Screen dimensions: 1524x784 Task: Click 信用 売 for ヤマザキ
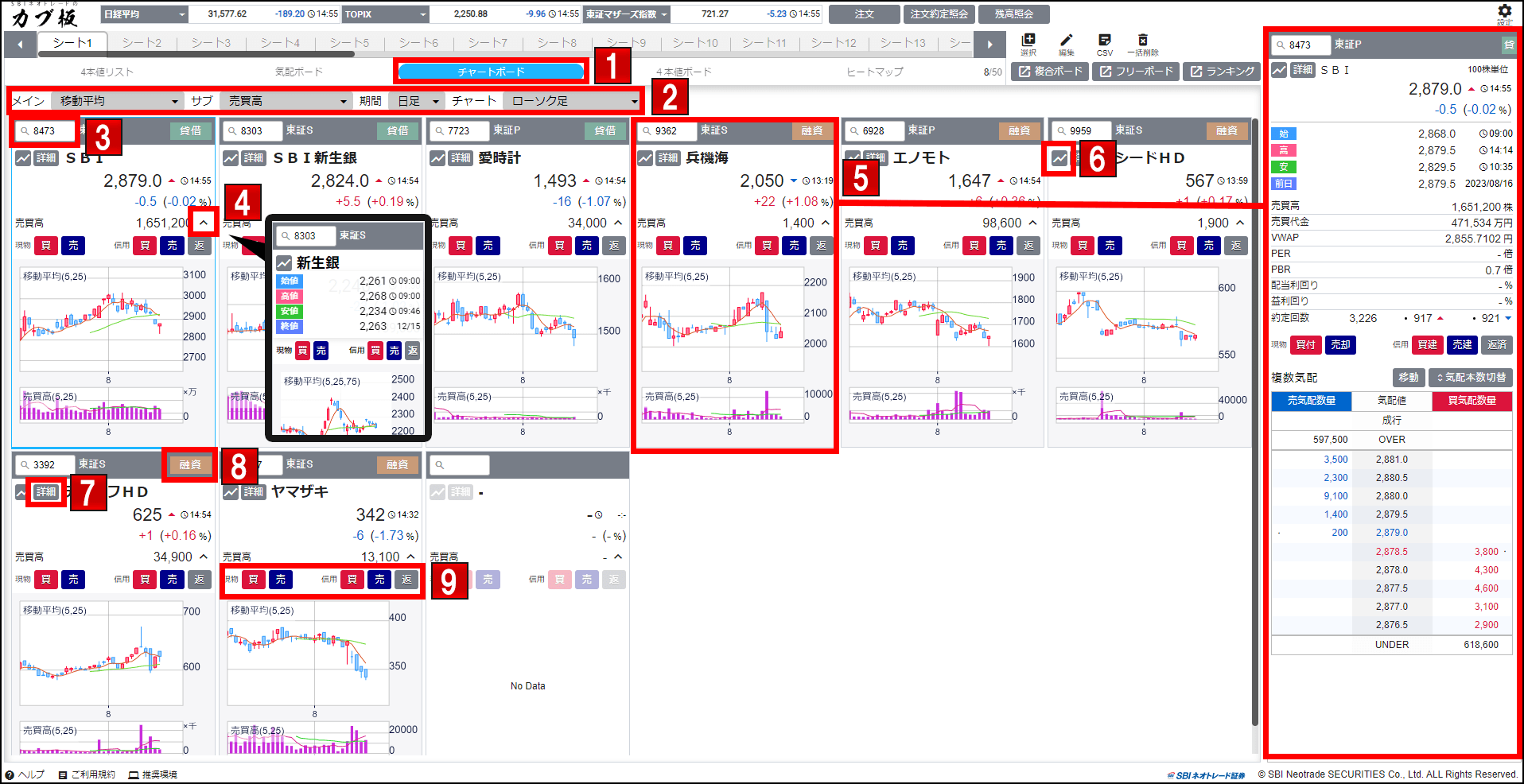point(379,580)
